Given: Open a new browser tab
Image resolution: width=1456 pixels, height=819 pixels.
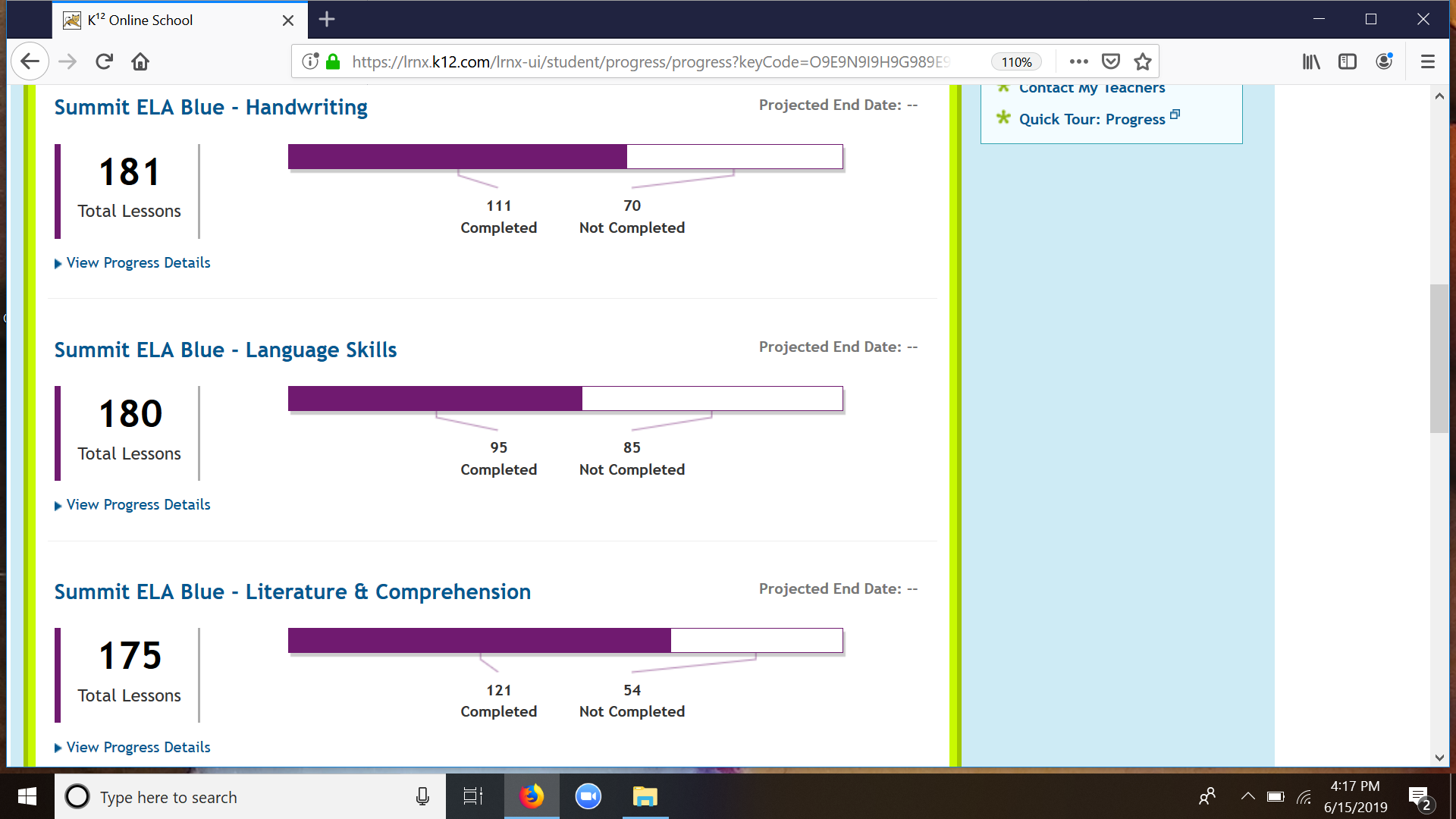Looking at the screenshot, I should (x=327, y=20).
